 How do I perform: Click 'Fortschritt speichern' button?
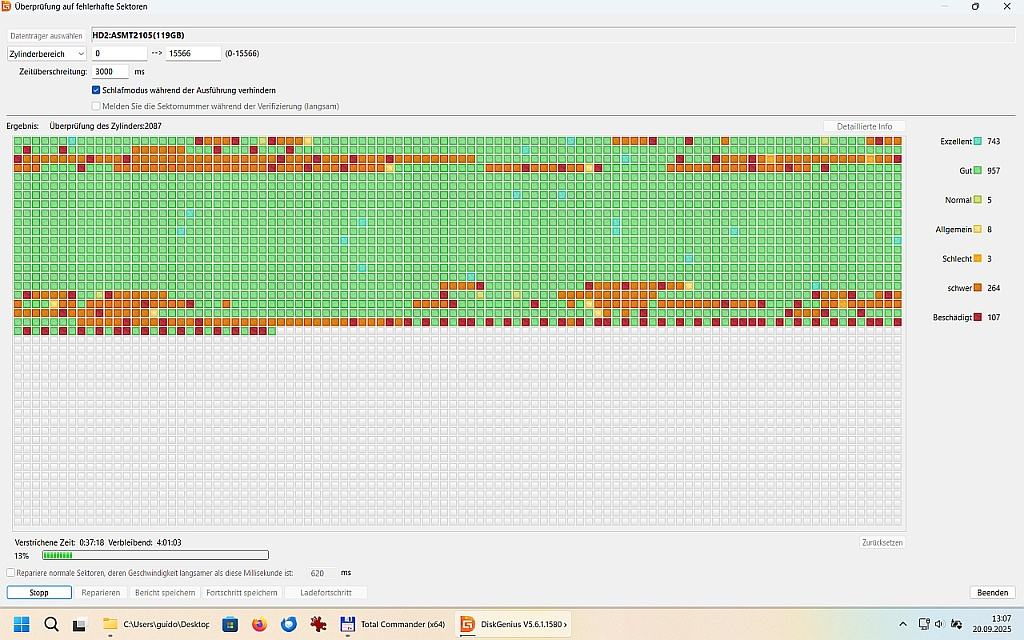click(242, 592)
